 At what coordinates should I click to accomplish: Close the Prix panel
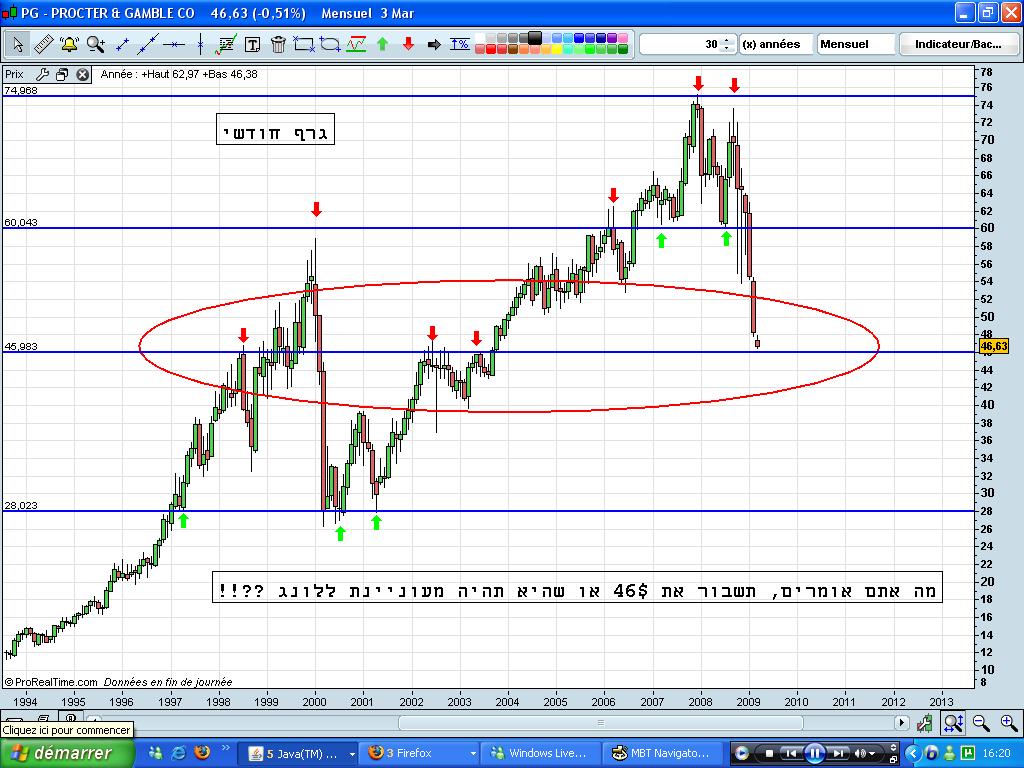pos(83,74)
